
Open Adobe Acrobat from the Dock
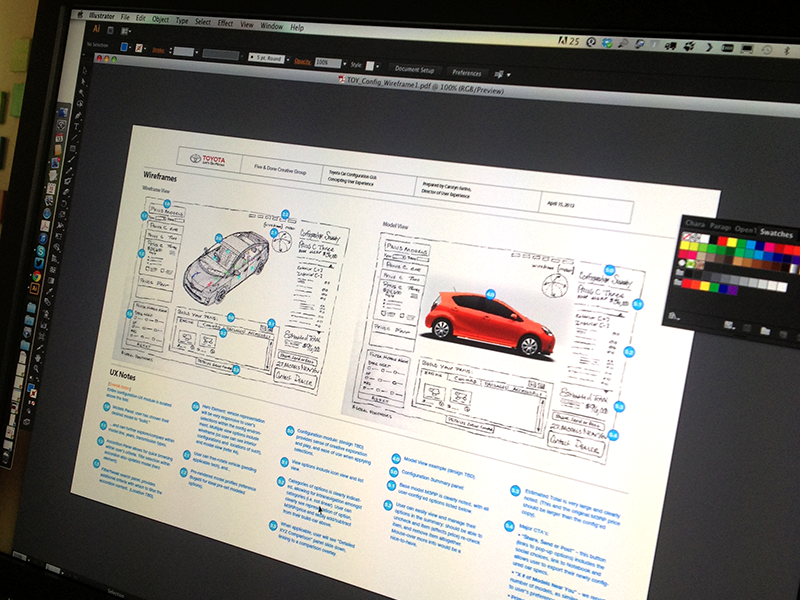(45, 226)
